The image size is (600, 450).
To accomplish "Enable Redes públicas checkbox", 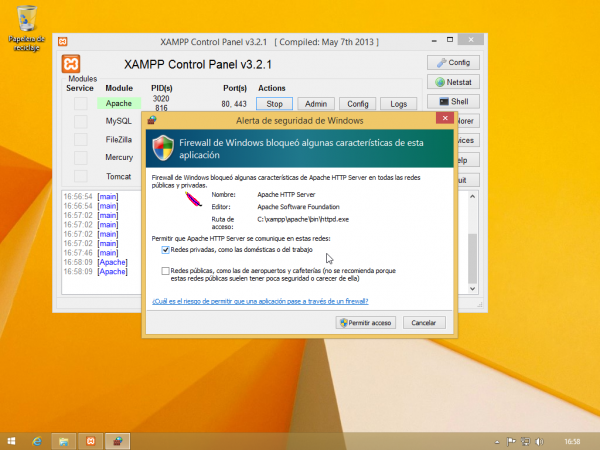I will click(165, 271).
